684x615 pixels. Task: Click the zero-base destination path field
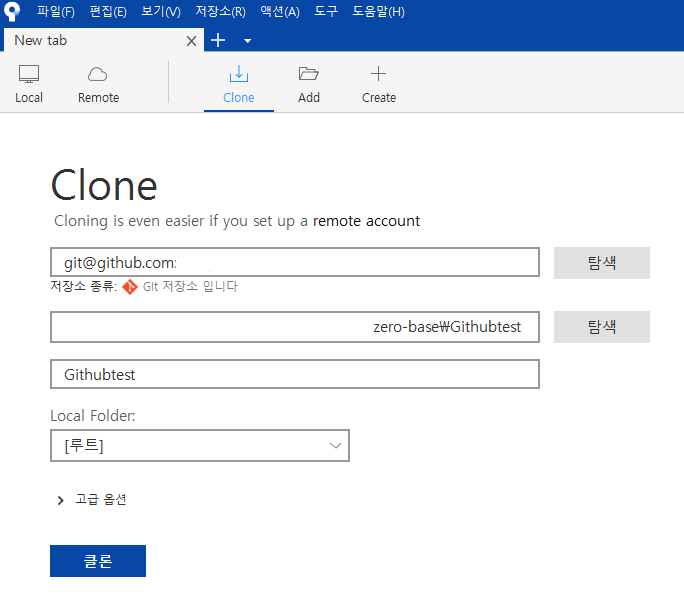[x=295, y=327]
